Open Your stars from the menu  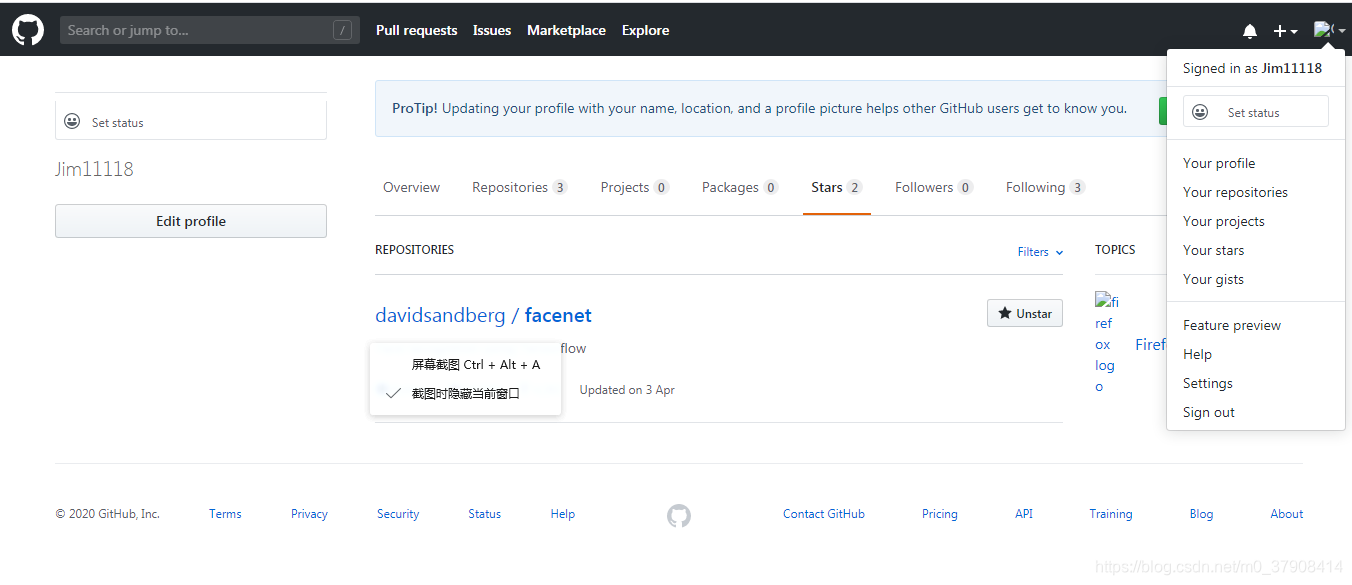click(1214, 250)
